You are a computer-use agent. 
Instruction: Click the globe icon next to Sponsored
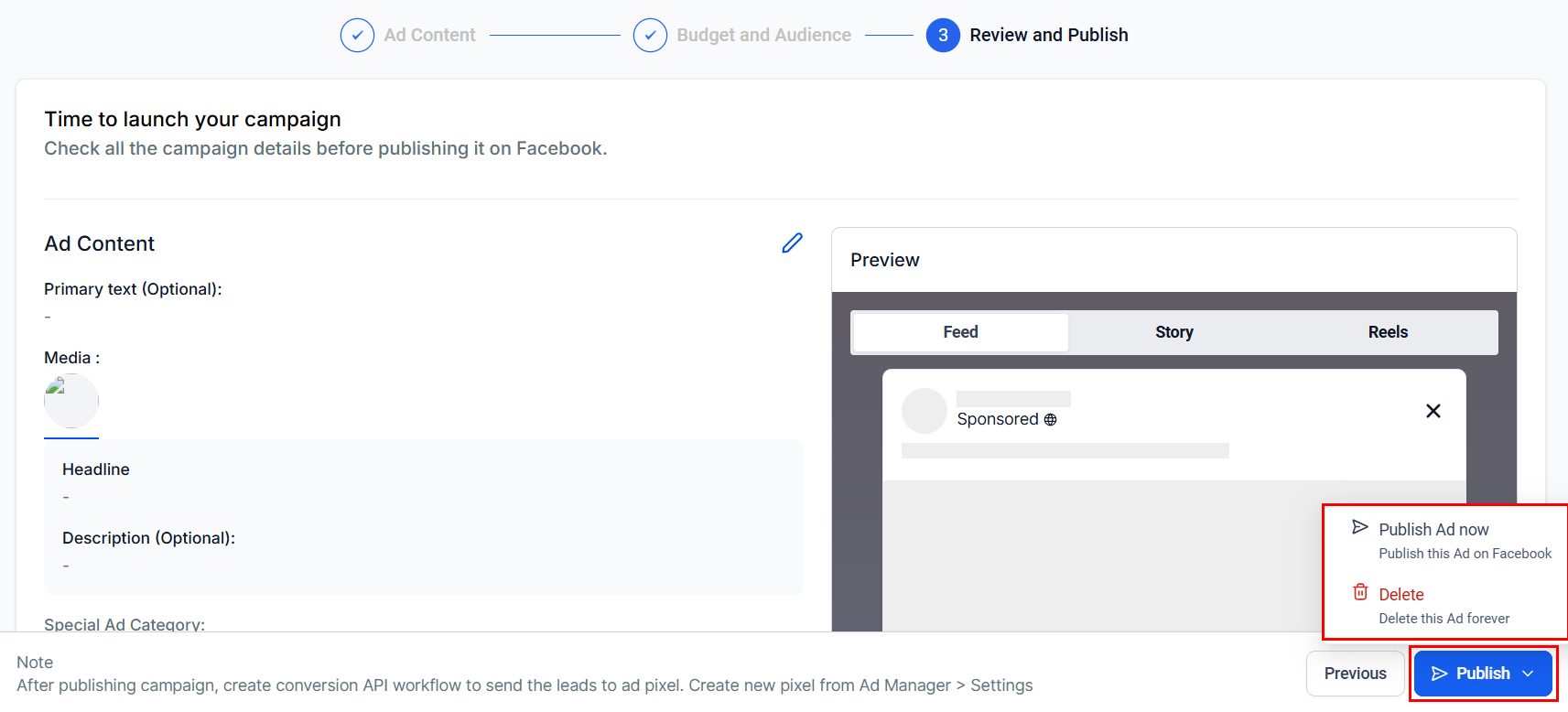tap(1050, 420)
